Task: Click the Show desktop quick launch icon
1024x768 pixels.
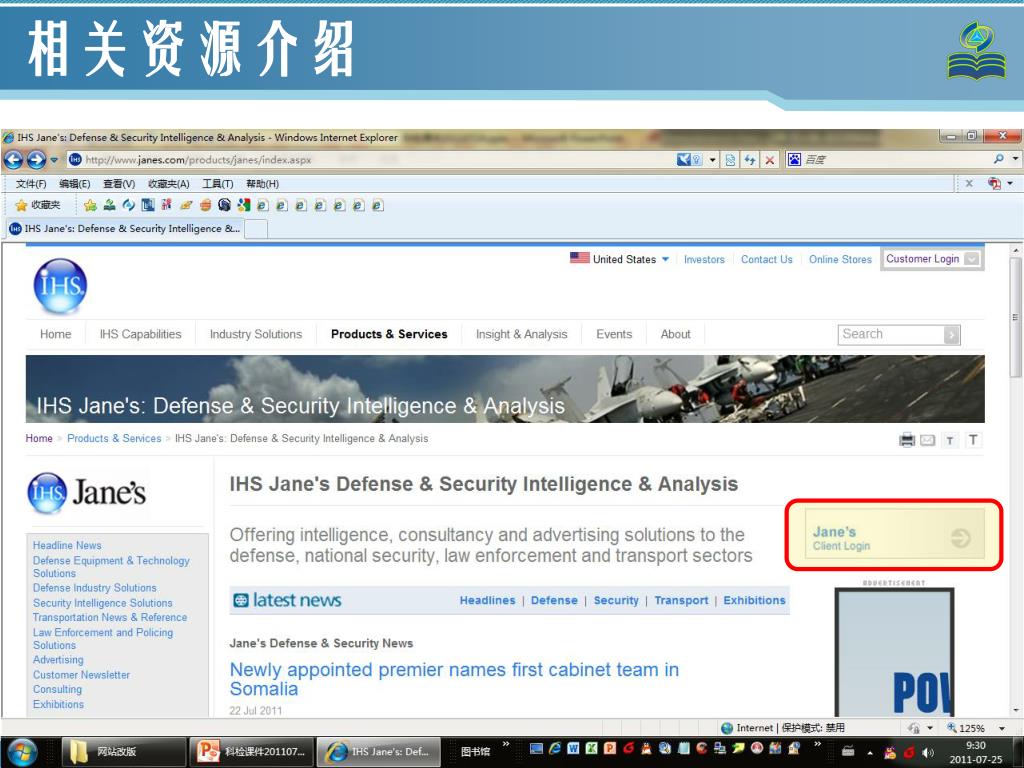Action: pyautogui.click(x=536, y=749)
